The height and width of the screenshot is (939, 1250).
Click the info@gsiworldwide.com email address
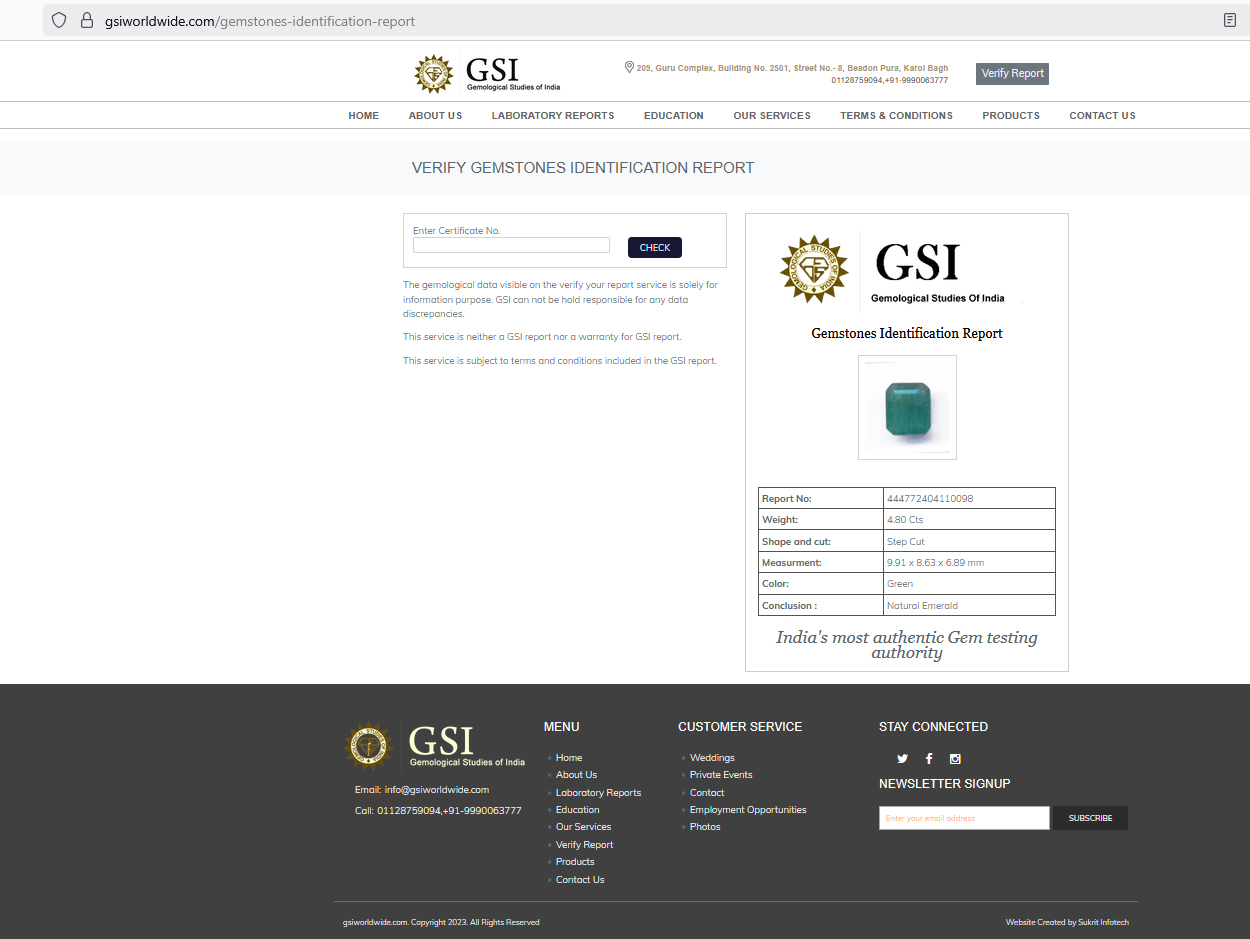[x=437, y=790]
